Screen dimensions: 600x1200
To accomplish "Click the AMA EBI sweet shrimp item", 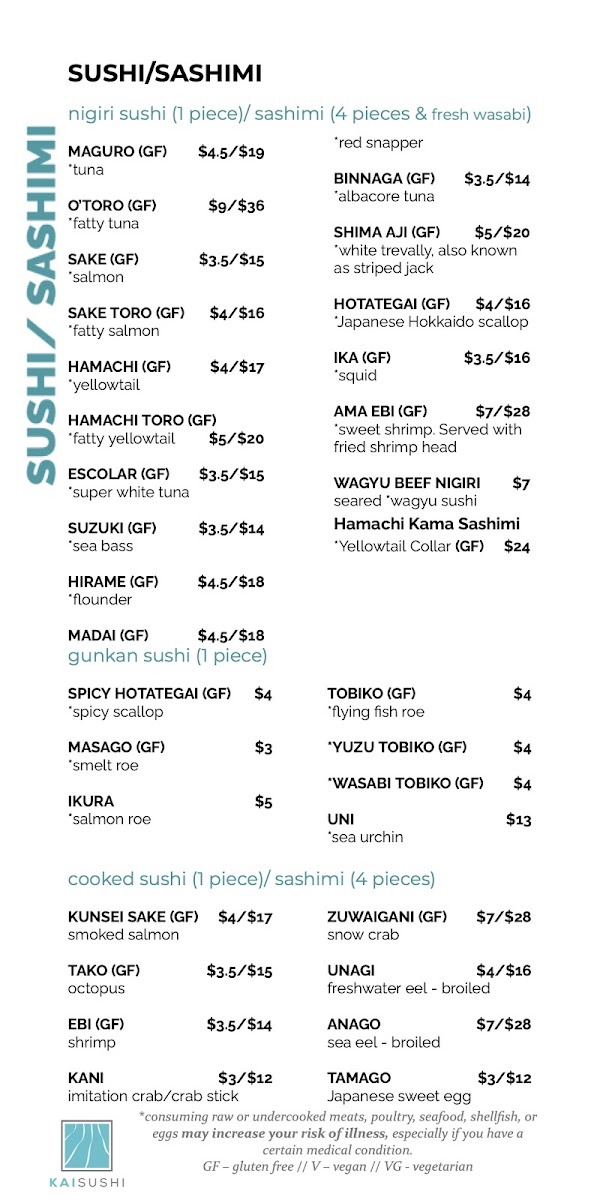I will tap(432, 429).
